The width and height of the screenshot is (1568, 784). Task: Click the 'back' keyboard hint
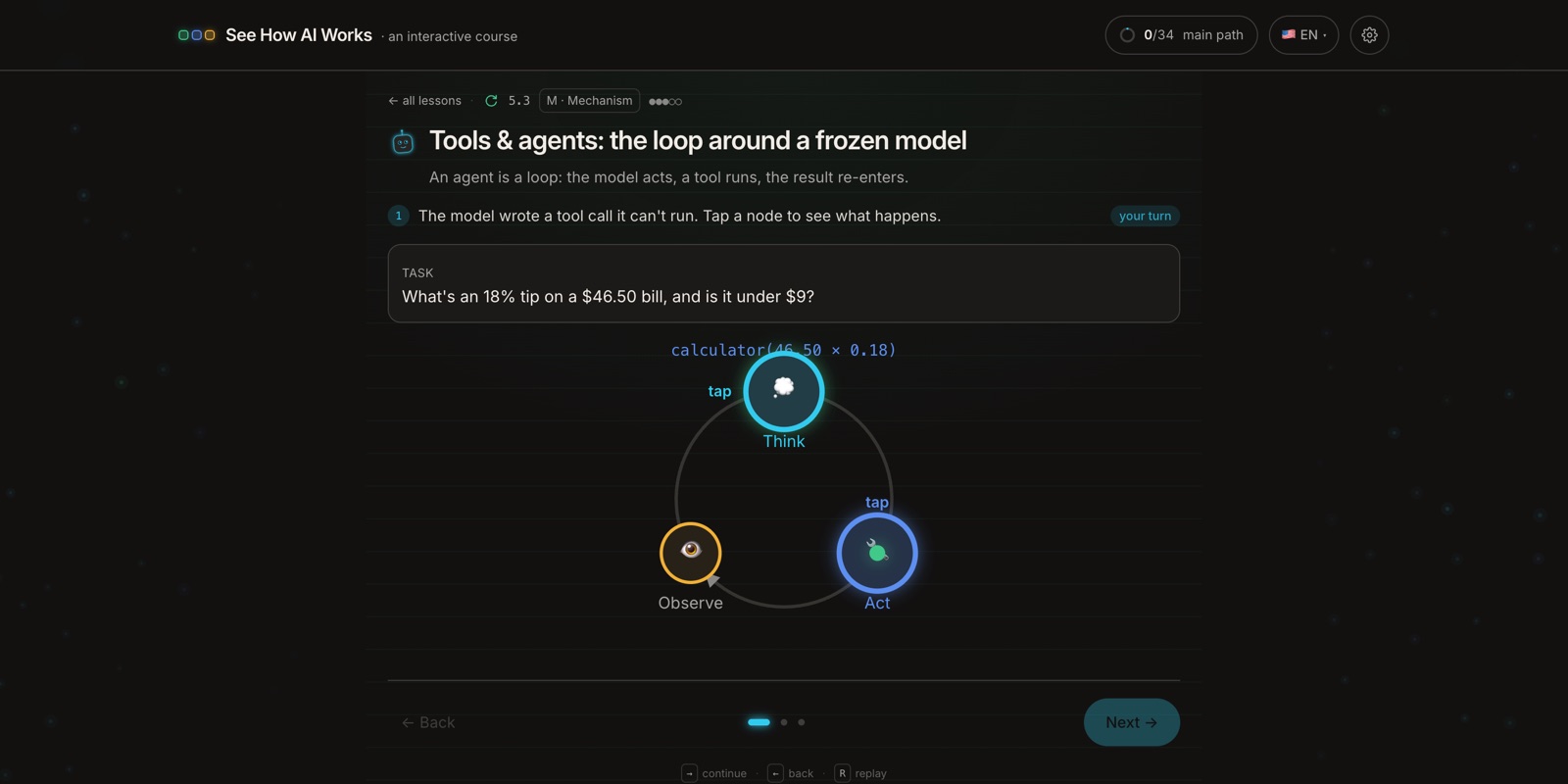tap(791, 773)
